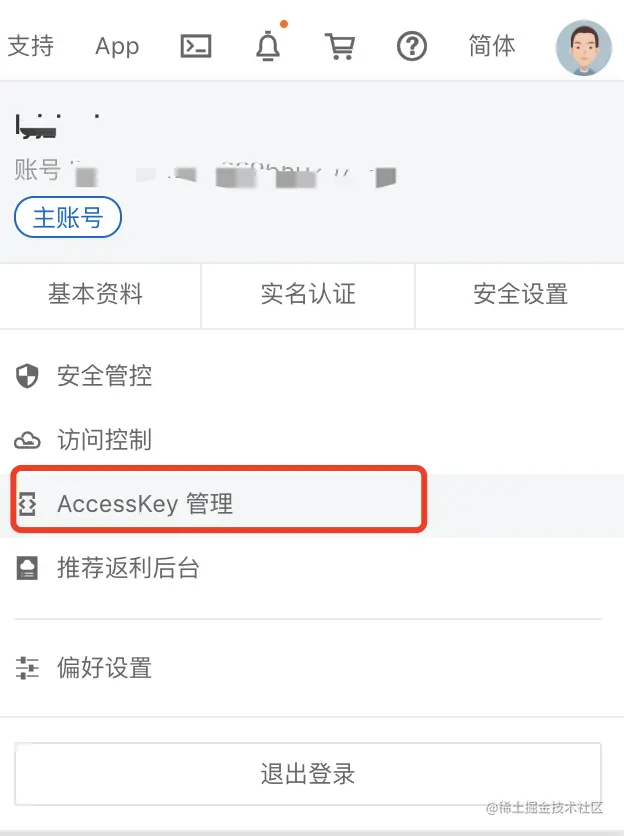Open the 安全设置 tab
Image resolution: width=624 pixels, height=836 pixels.
click(520, 295)
